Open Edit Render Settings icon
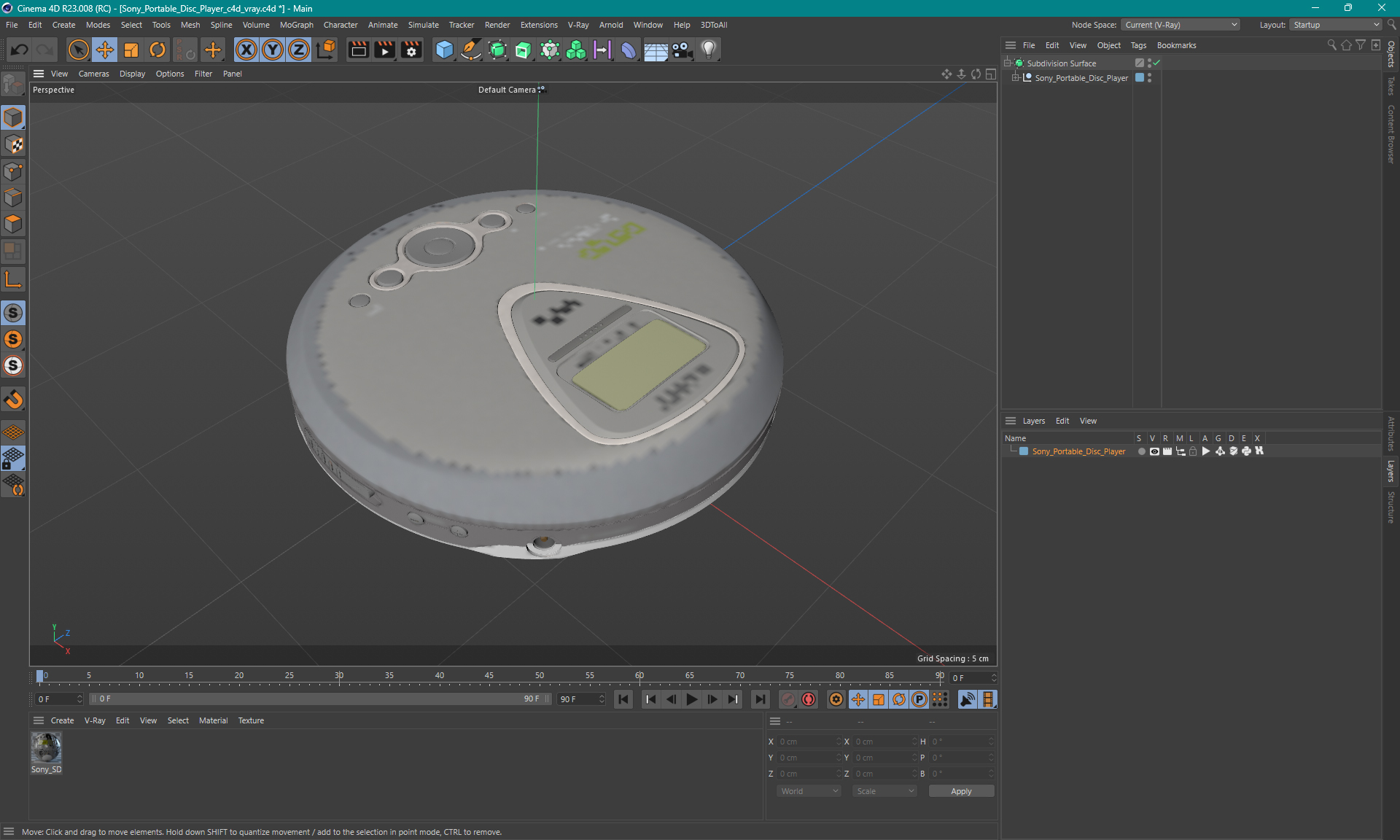 [x=411, y=50]
